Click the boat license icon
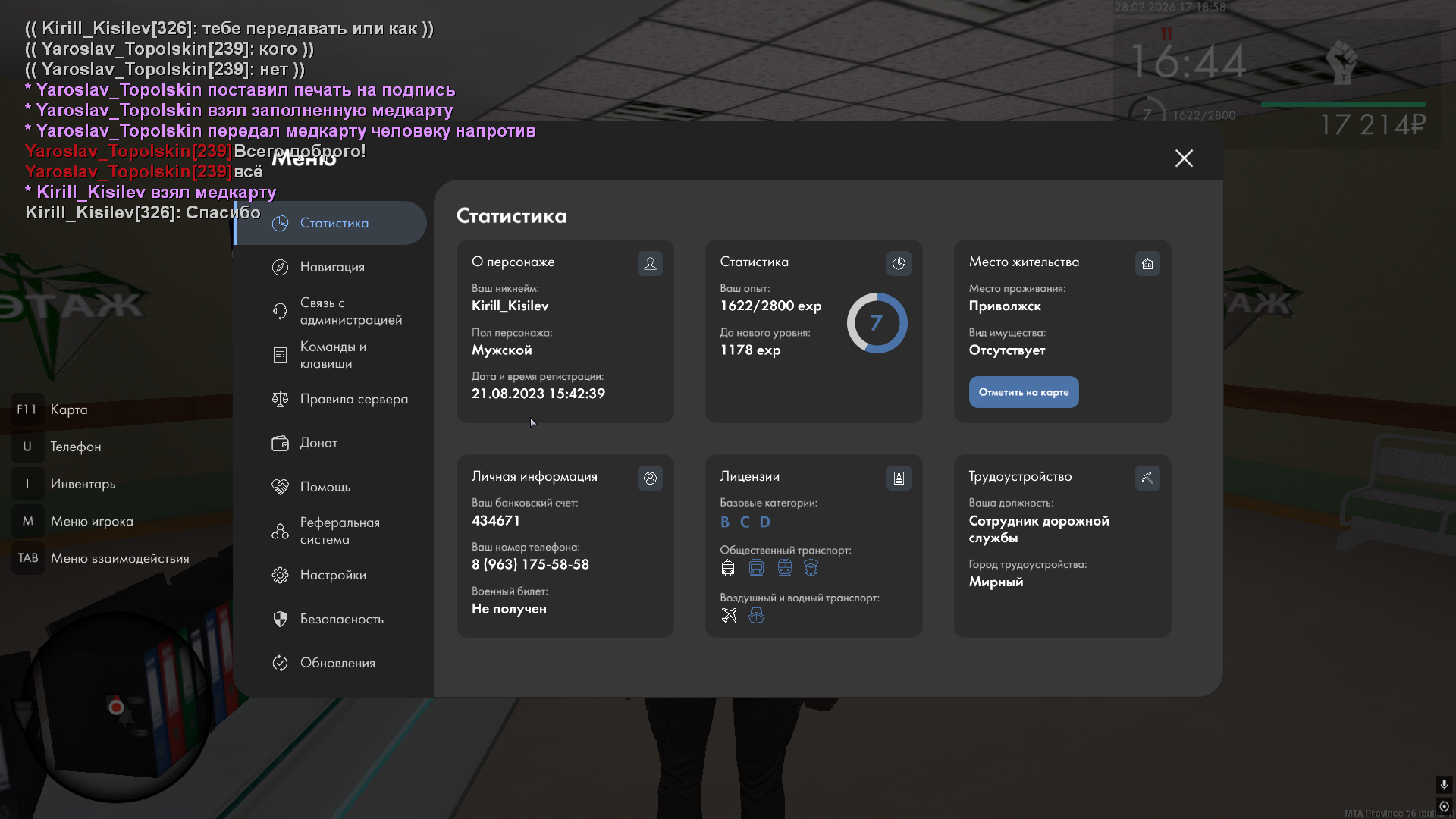 [x=756, y=616]
